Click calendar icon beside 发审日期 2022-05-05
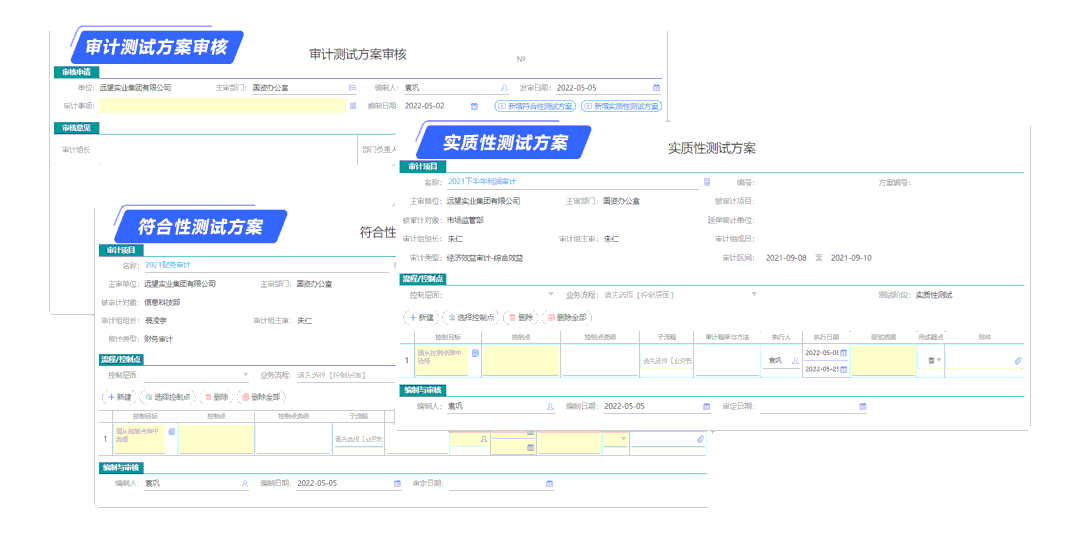 pyautogui.click(x=657, y=88)
